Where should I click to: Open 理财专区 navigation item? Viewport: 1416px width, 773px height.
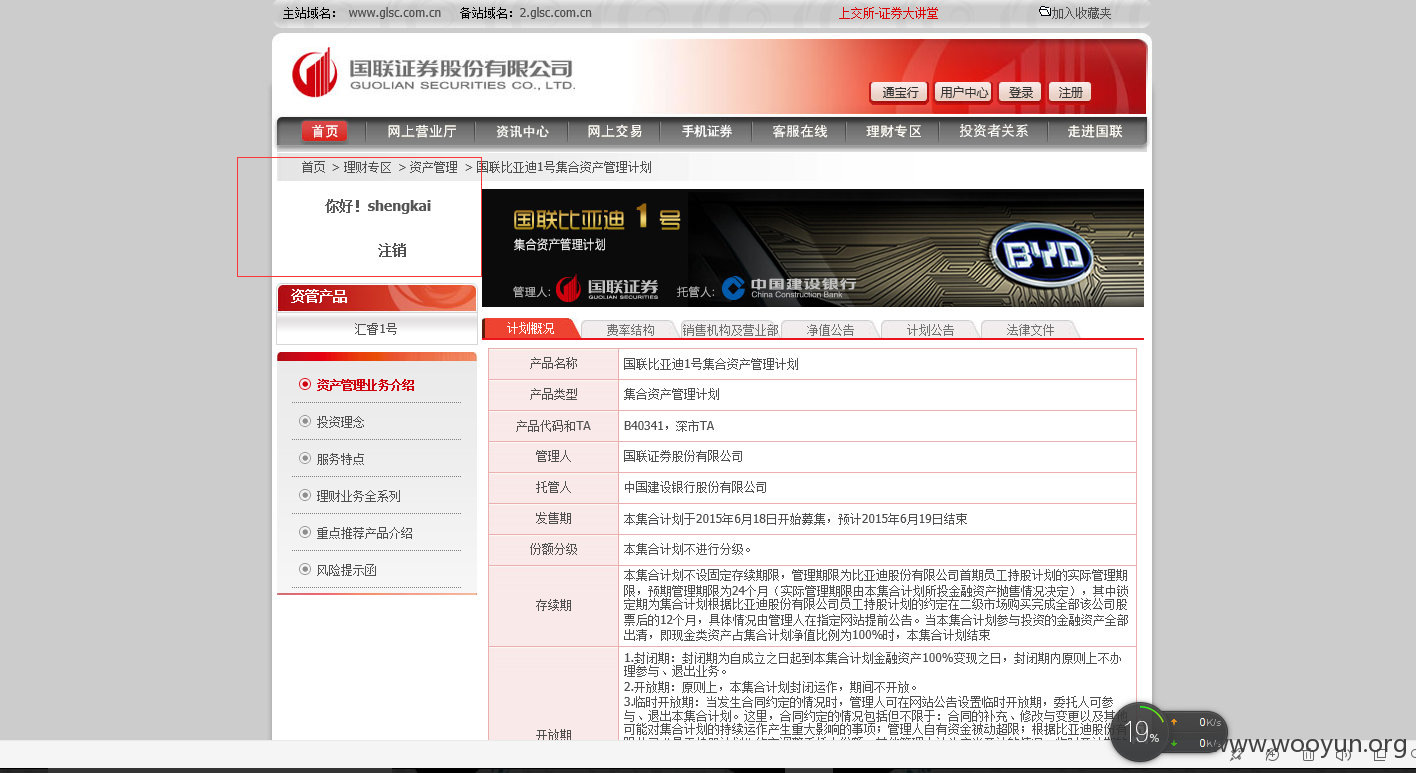(893, 131)
